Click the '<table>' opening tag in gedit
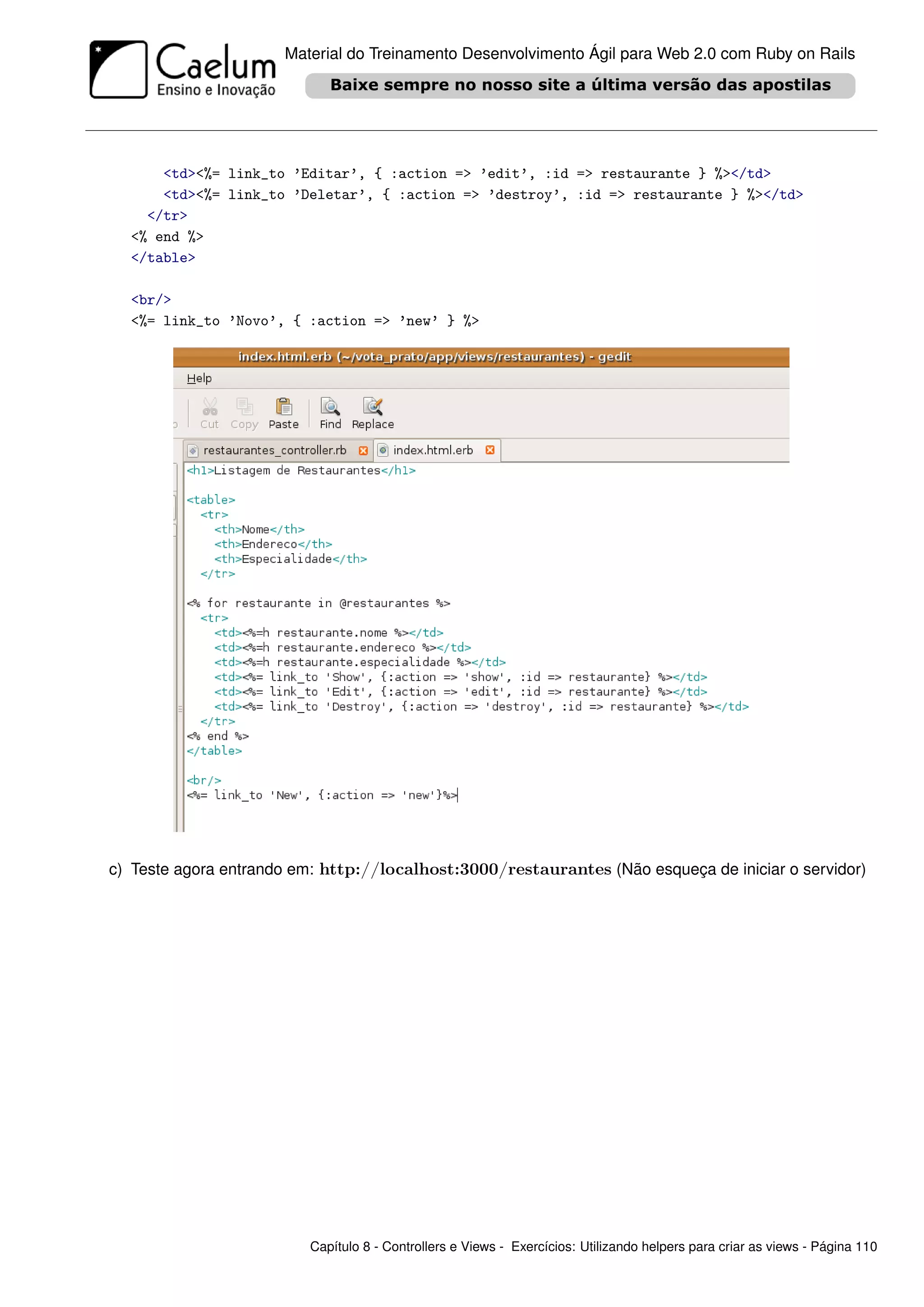 (x=211, y=500)
